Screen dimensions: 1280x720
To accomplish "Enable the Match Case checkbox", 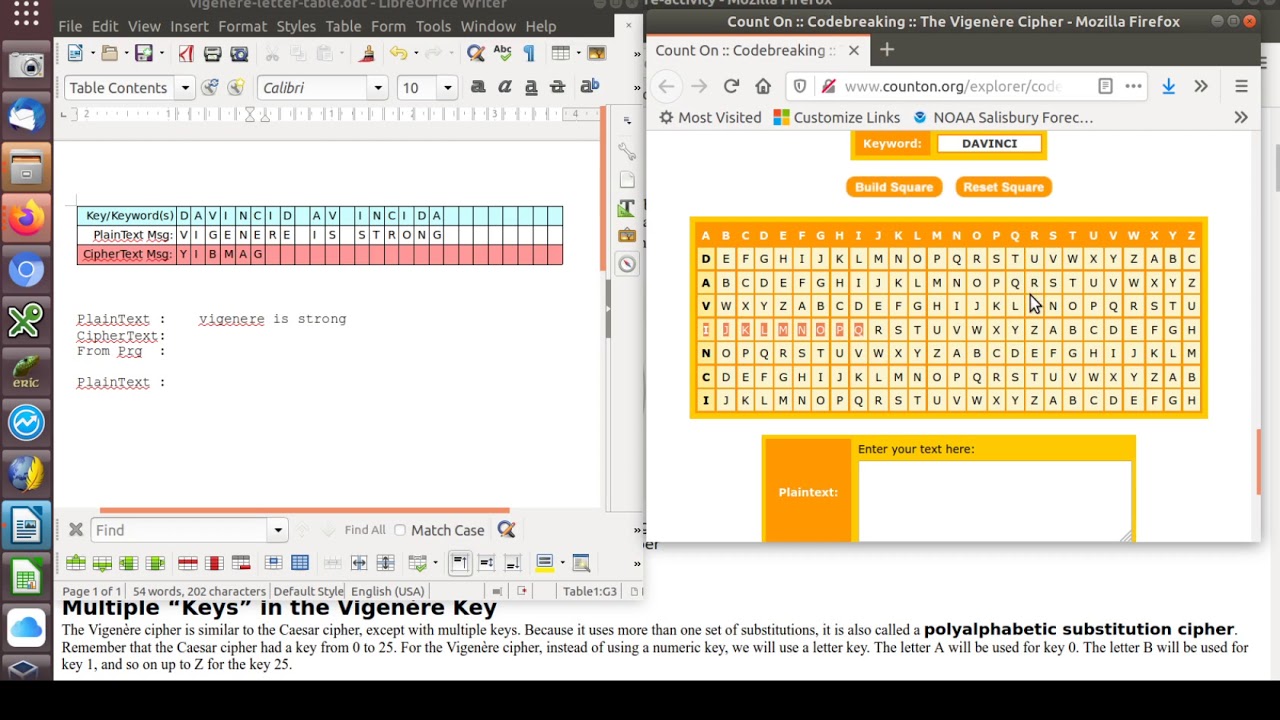I will 400,530.
